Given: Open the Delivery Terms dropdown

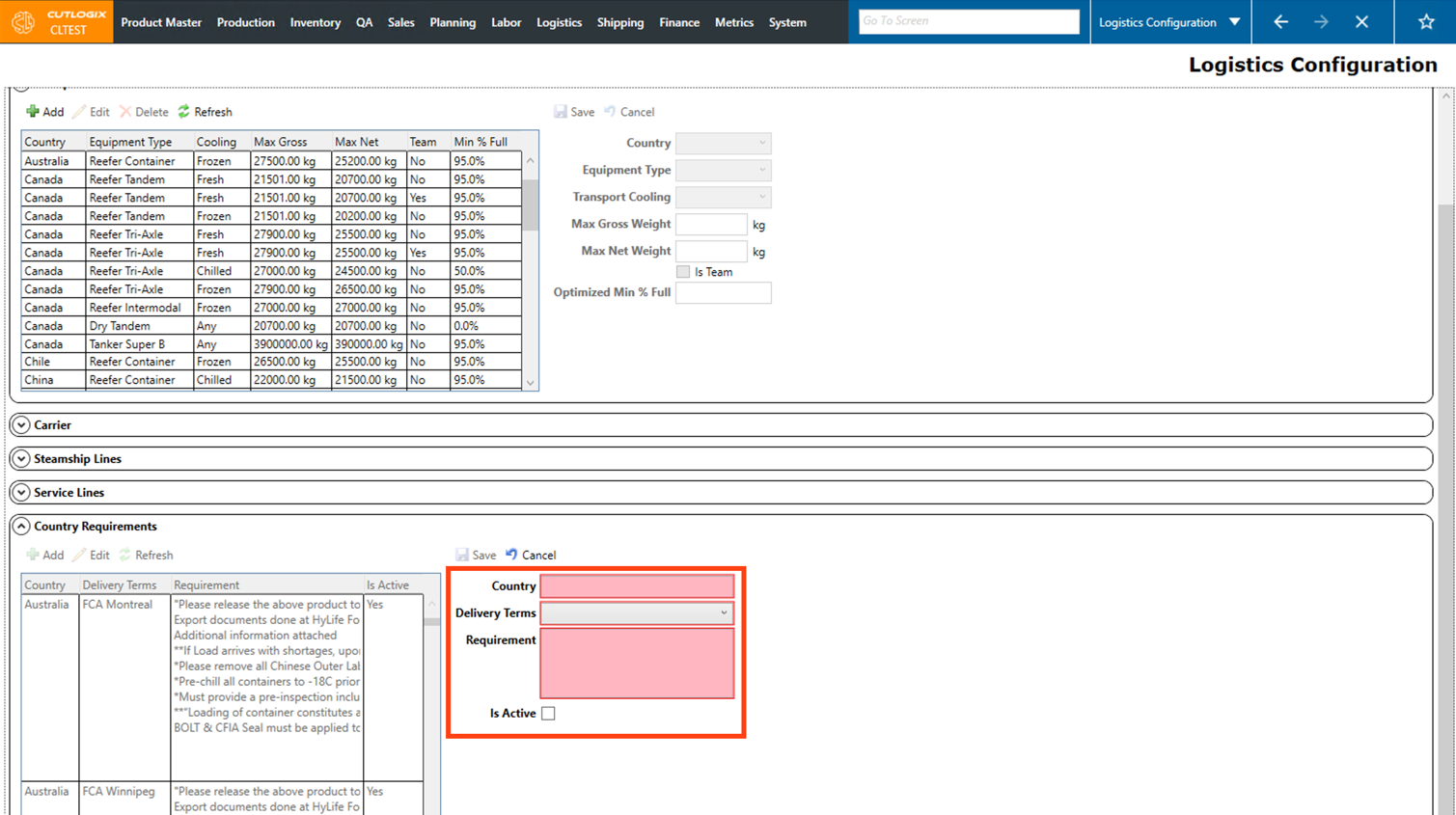Looking at the screenshot, I should tap(637, 613).
